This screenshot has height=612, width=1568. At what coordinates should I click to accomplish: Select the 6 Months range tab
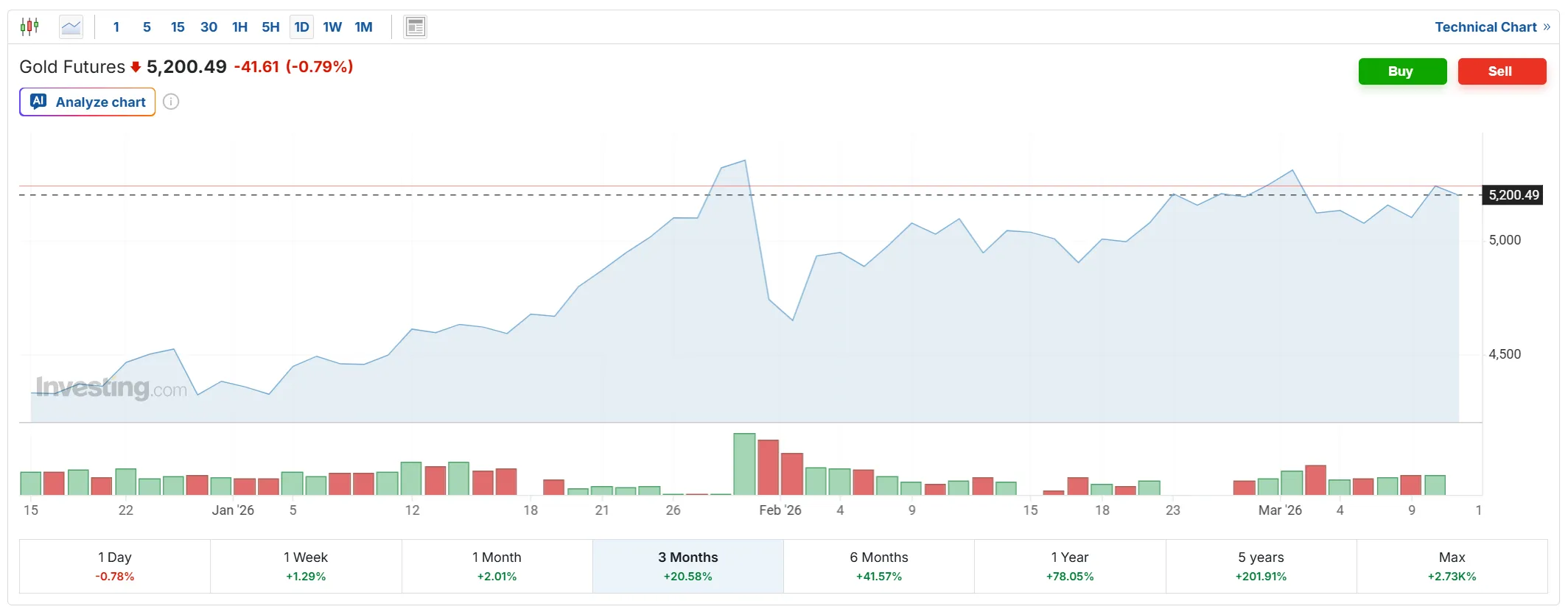tap(878, 566)
